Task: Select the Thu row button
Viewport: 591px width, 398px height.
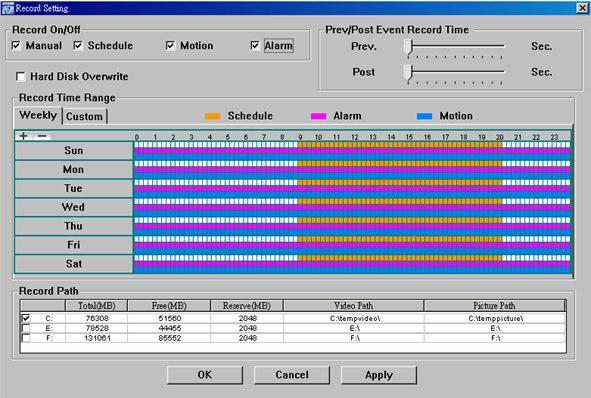Action: pos(73,226)
